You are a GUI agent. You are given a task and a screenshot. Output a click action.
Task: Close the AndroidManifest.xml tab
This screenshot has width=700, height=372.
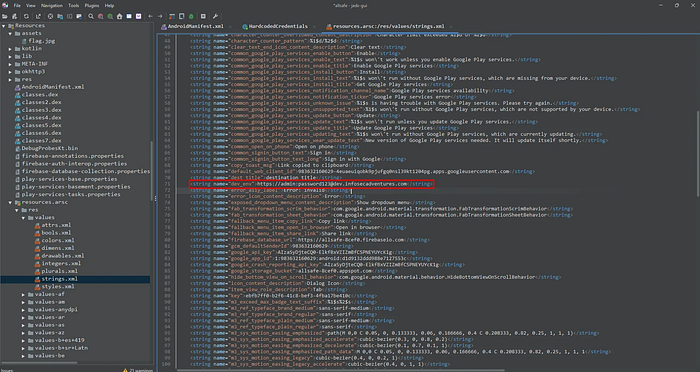point(231,27)
